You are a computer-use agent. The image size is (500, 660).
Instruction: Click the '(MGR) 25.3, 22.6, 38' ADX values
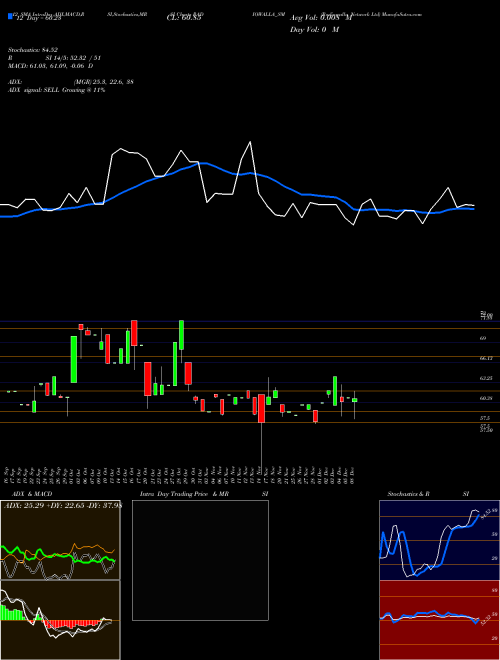coord(104,82)
